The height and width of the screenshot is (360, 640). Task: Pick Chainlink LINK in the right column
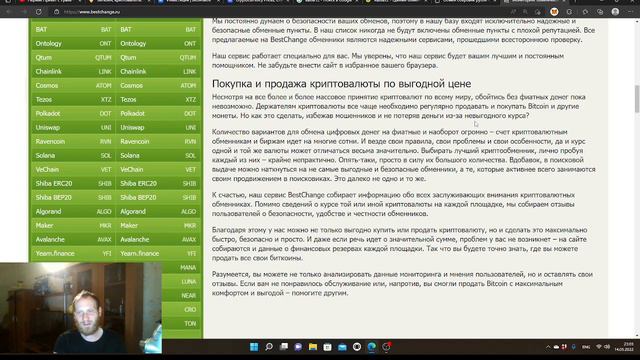(x=158, y=71)
